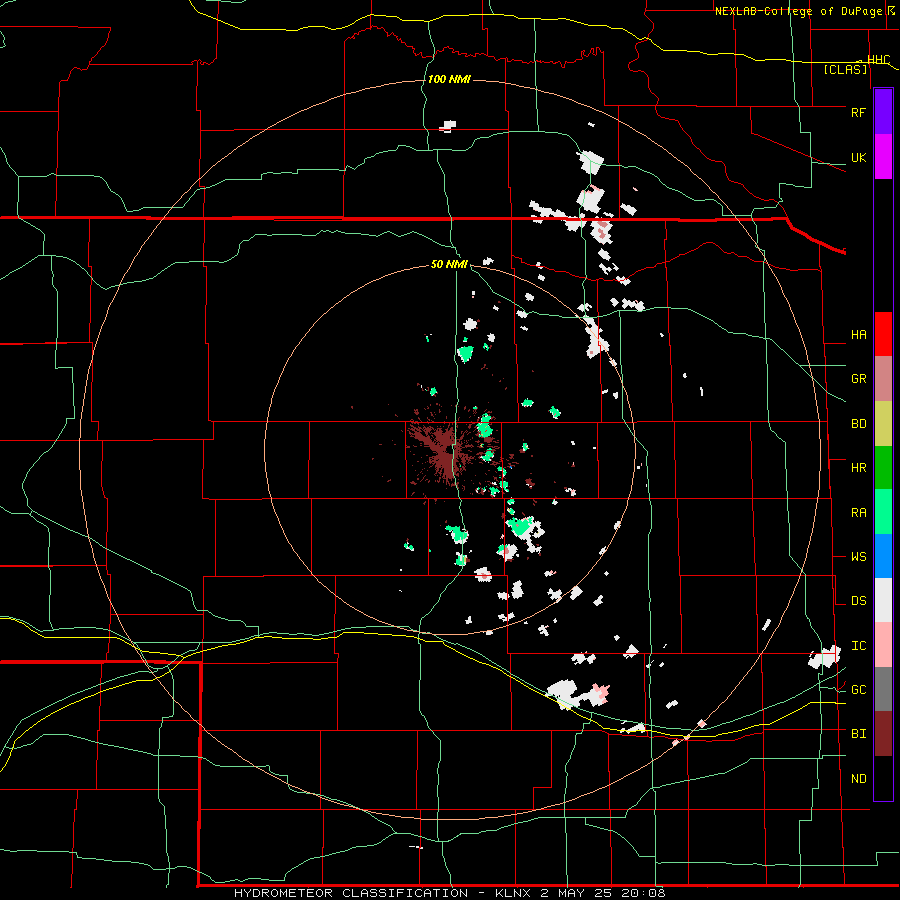
Task: Select the dusty pink GR swatch
Action: click(883, 379)
